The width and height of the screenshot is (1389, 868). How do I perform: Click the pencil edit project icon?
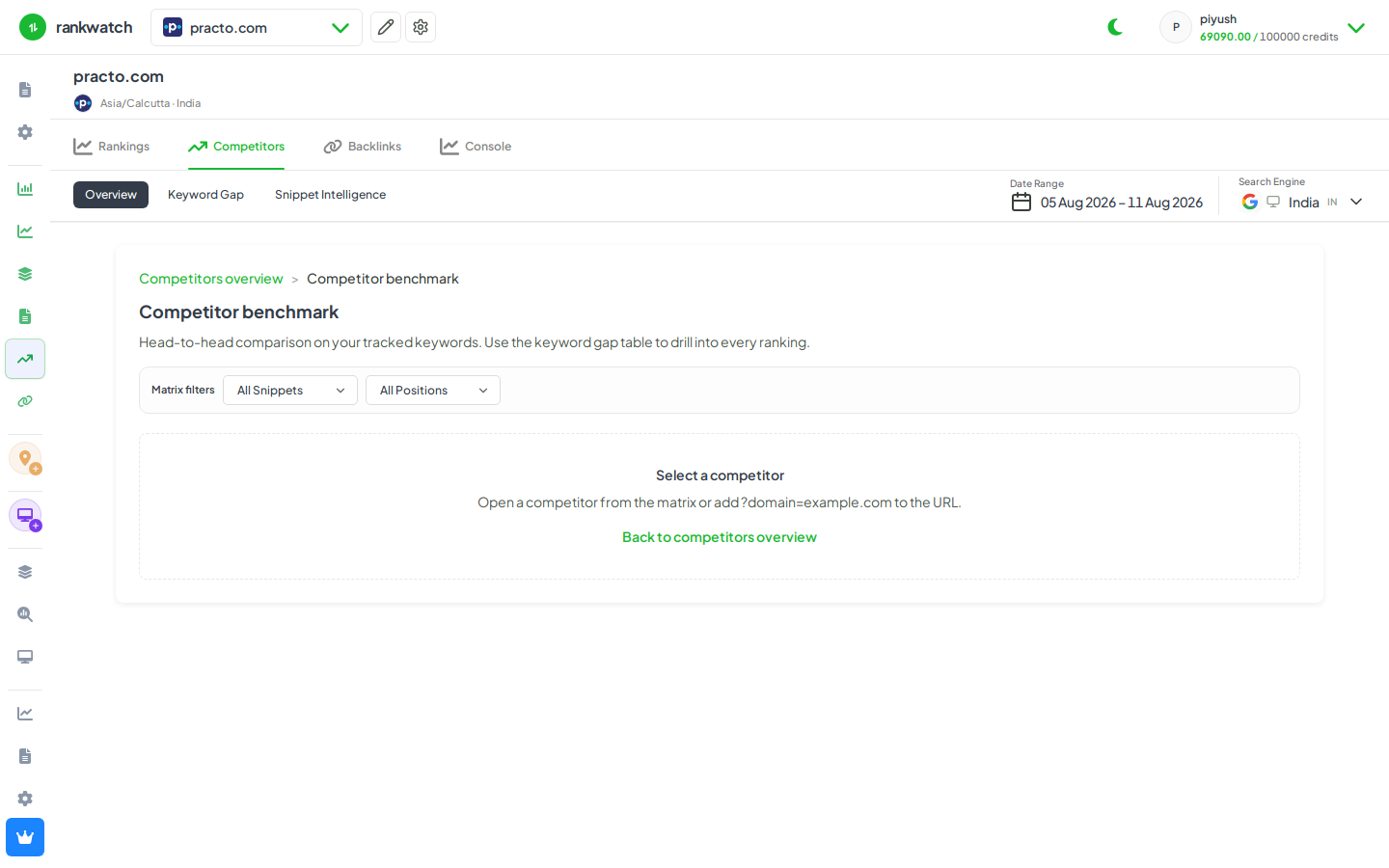pyautogui.click(x=386, y=27)
